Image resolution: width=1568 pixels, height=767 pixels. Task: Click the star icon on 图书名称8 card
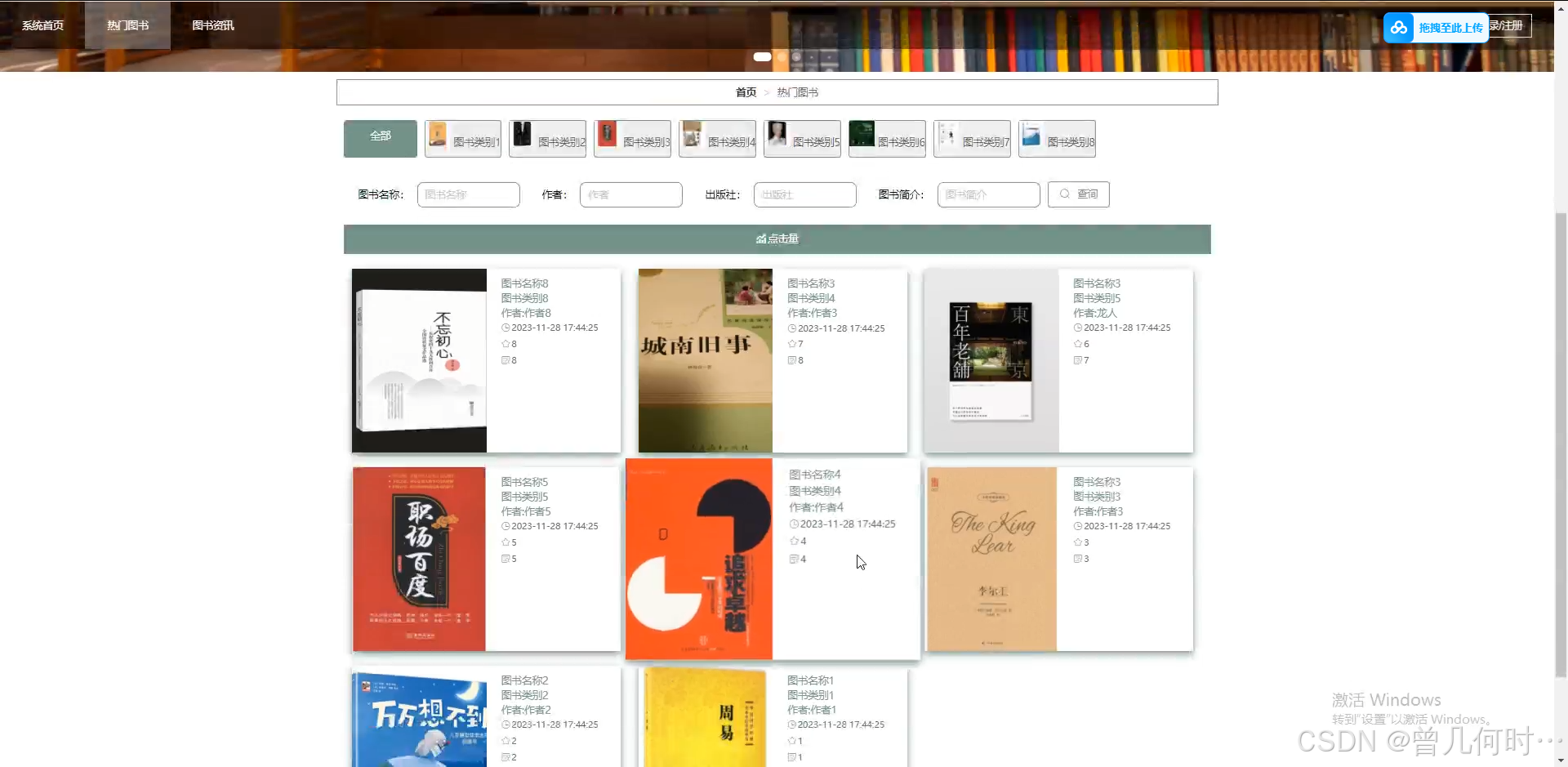pos(506,344)
